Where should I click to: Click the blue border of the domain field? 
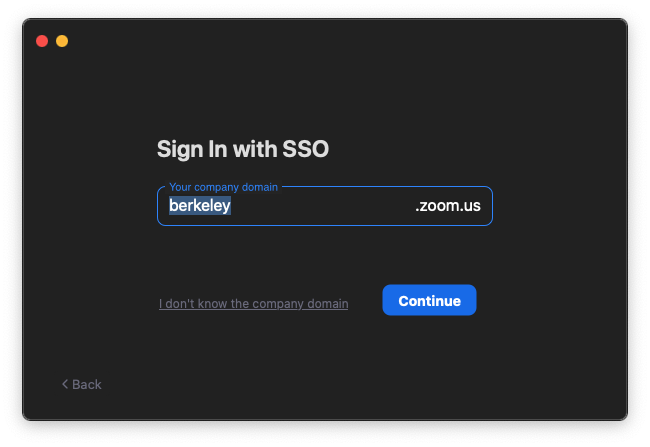tap(325, 225)
